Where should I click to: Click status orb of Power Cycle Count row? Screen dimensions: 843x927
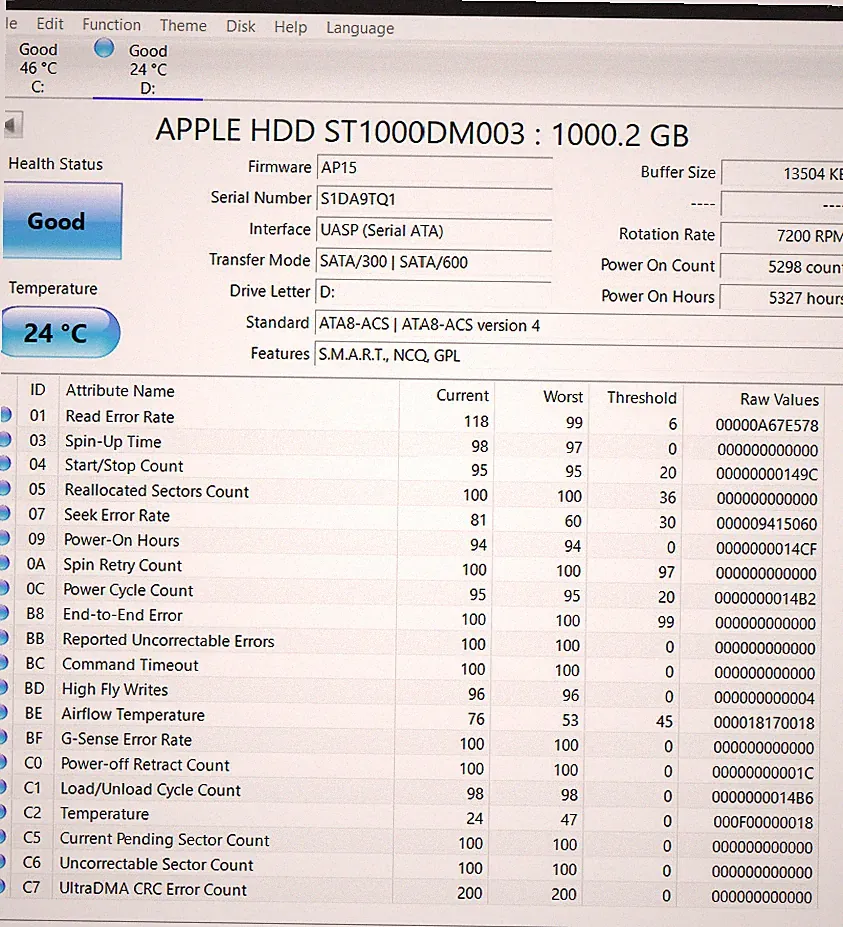pyautogui.click(x=4, y=588)
